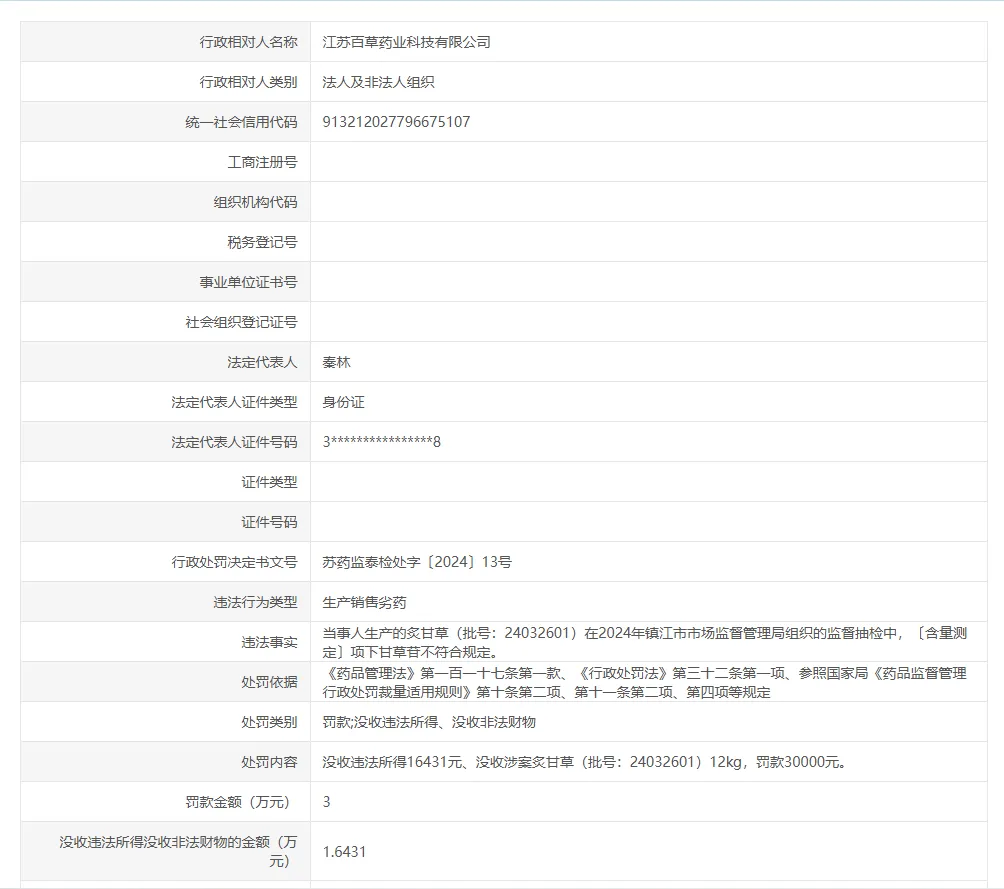The height and width of the screenshot is (889, 1004).
Task: Click the confiscated amount 1.6431
Action: [x=344, y=852]
